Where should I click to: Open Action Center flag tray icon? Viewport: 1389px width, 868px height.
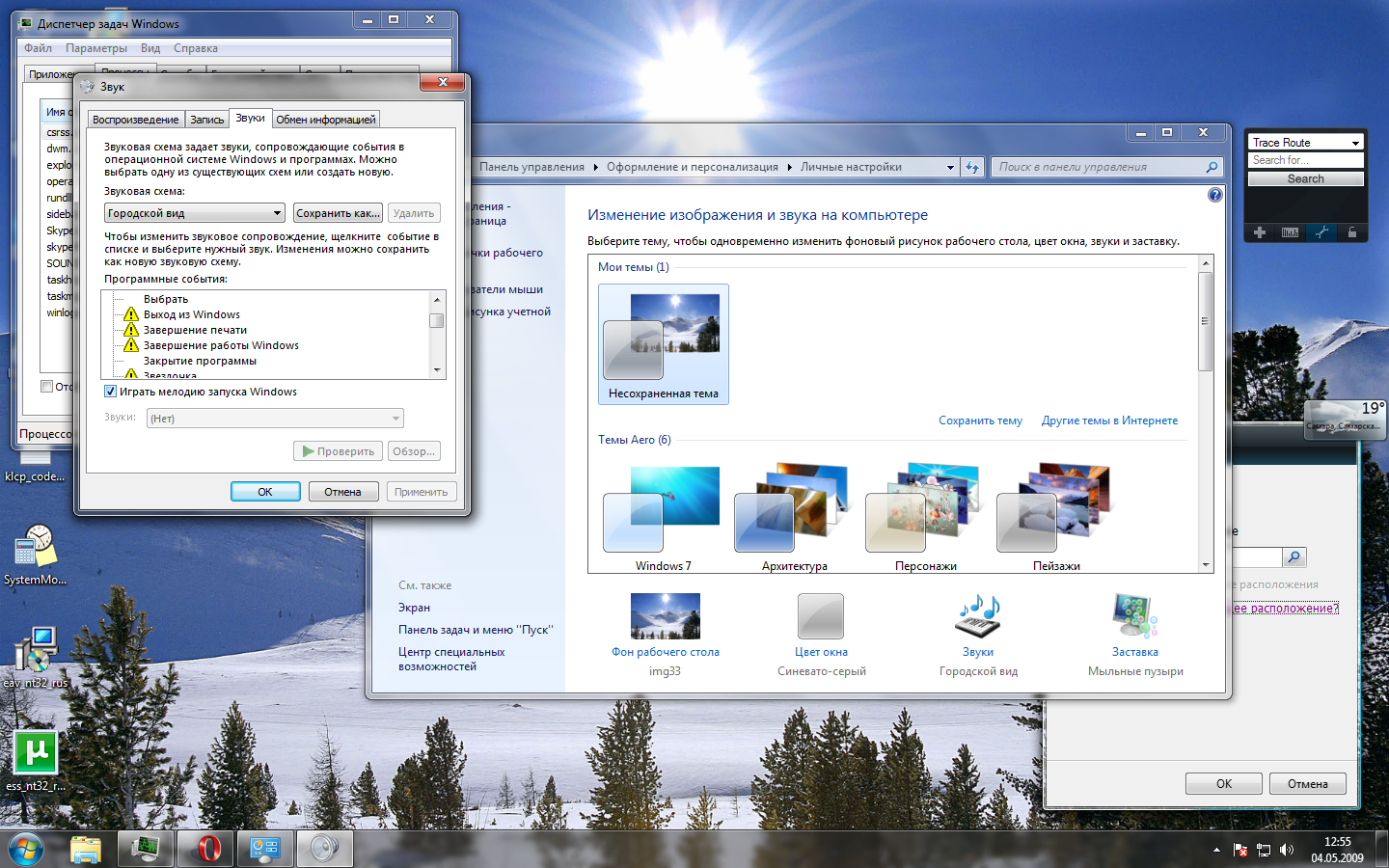1240,850
